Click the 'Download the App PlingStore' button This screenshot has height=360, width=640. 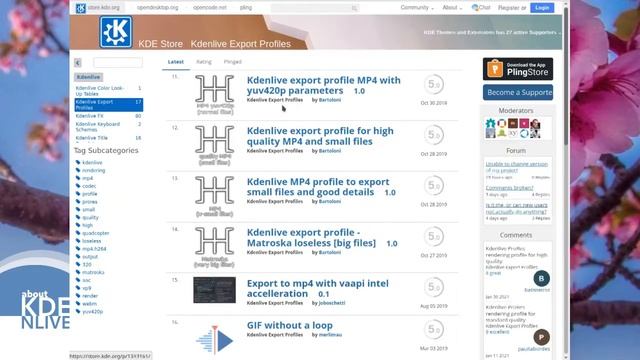pyautogui.click(x=518, y=69)
